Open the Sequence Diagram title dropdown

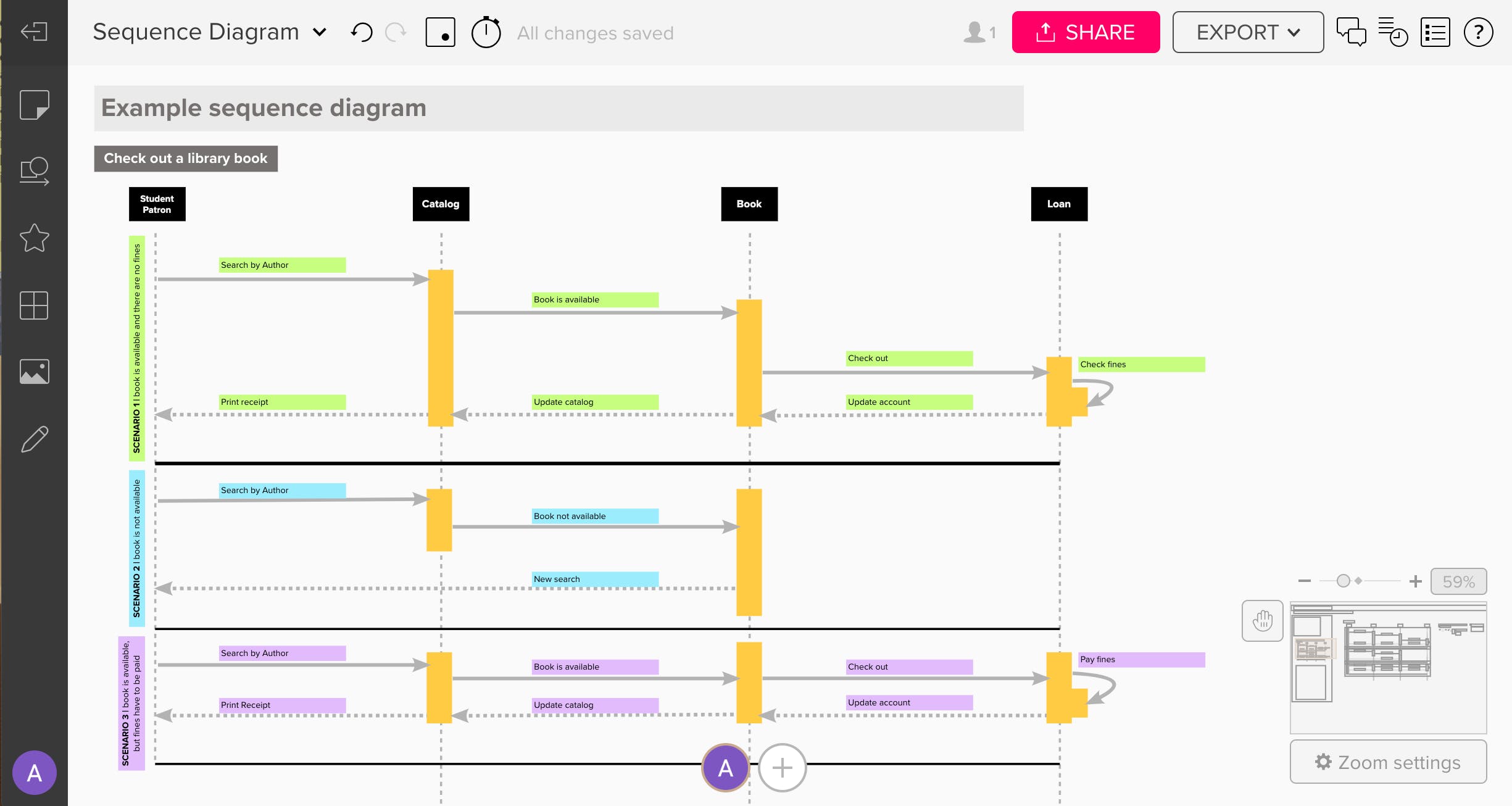(x=320, y=32)
